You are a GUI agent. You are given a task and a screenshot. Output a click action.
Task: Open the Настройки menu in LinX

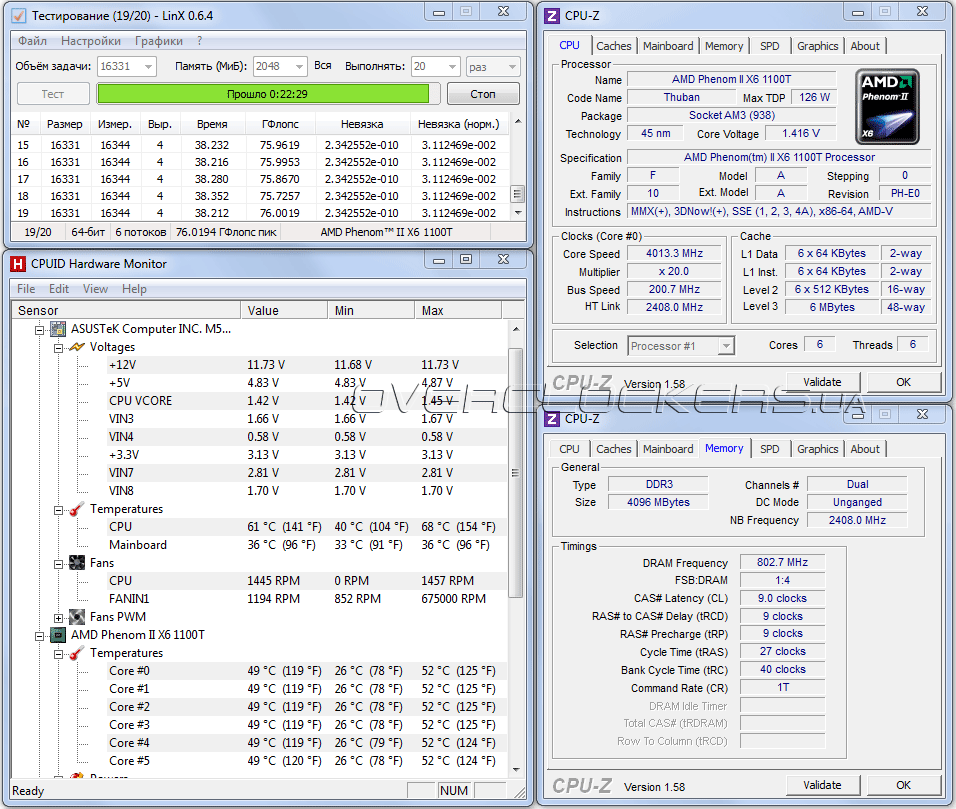(91, 41)
